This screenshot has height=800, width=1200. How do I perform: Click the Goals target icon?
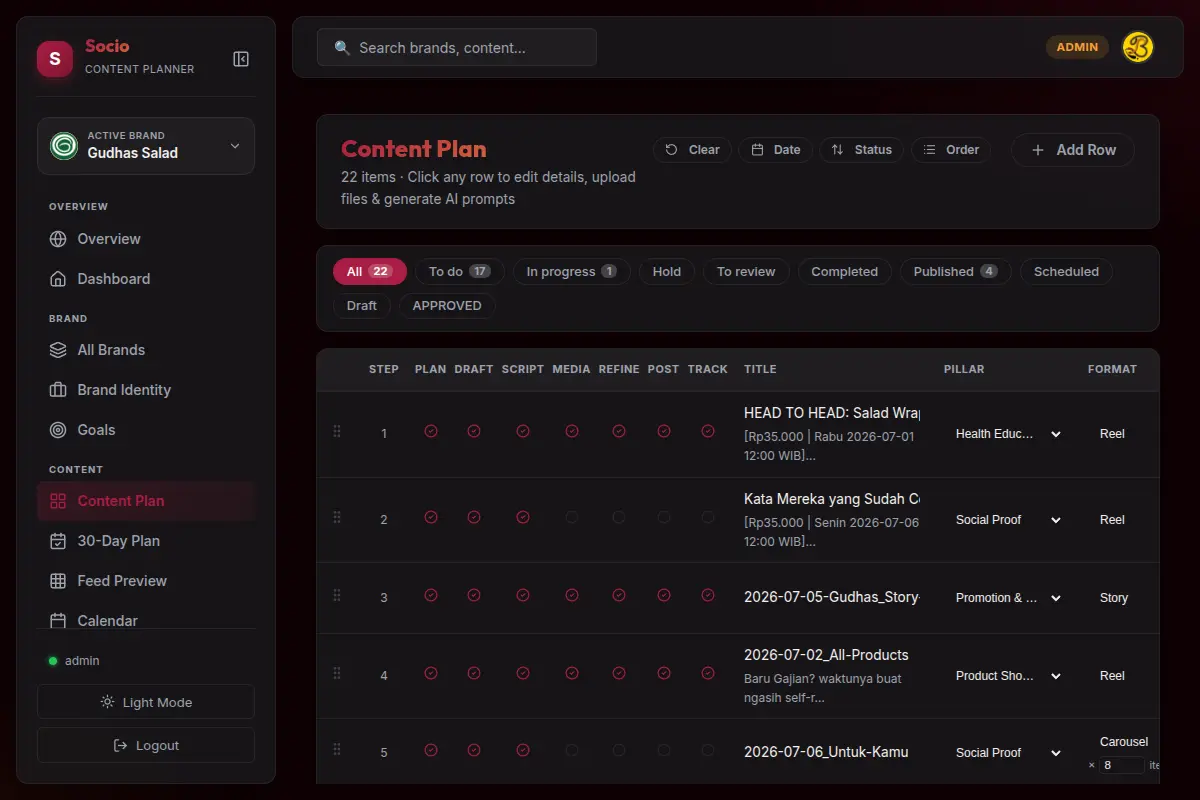[x=58, y=430]
